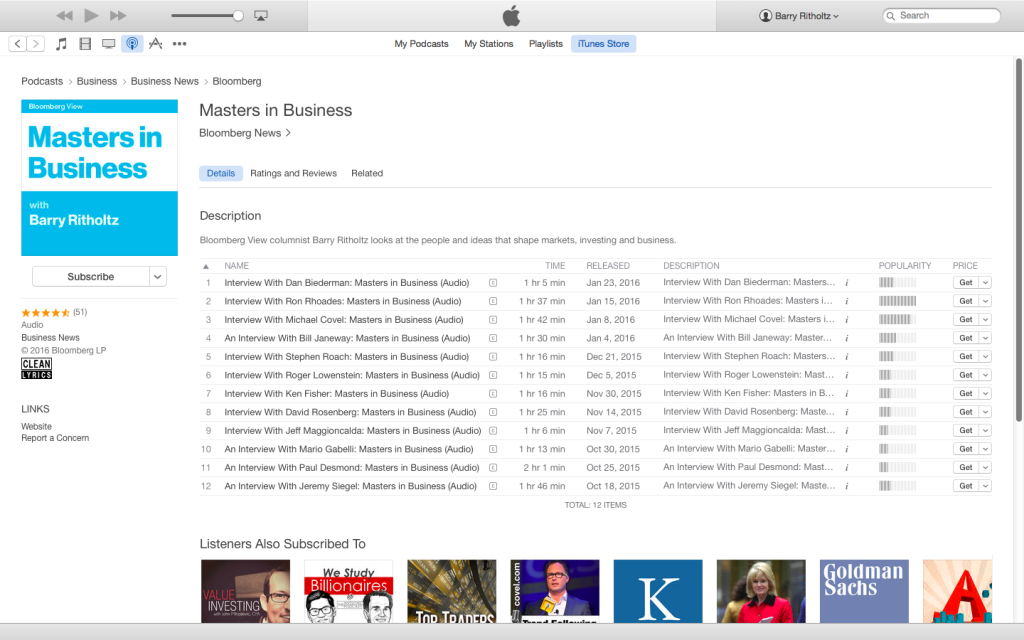Select the Podcasts icon
The image size is (1024, 640).
point(132,44)
